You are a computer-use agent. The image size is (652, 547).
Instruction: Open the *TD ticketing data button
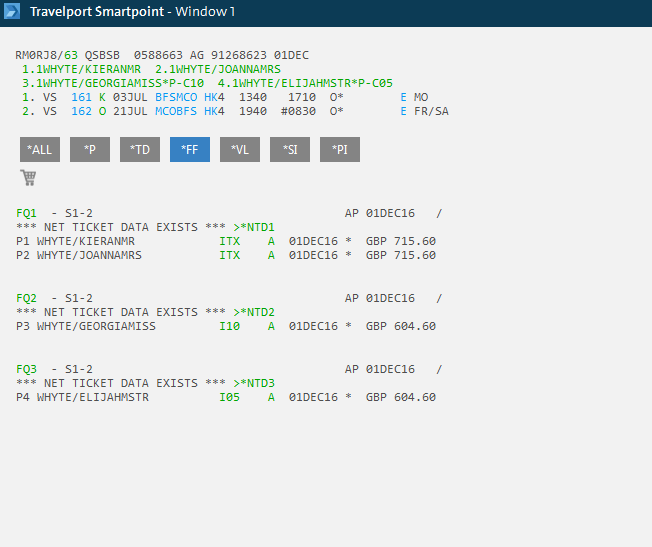(140, 149)
